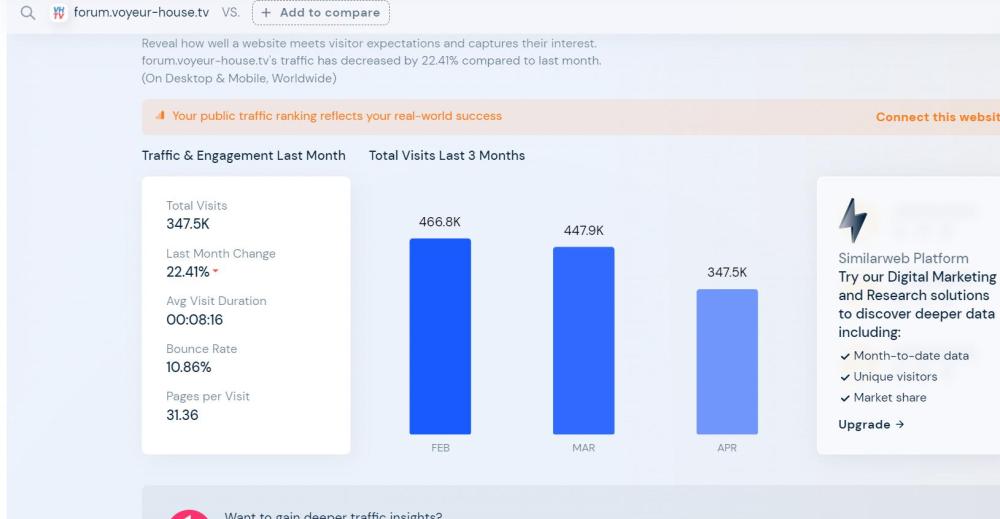Click the Pages per Visit value
This screenshot has width=1000, height=519.
pyautogui.click(x=182, y=415)
